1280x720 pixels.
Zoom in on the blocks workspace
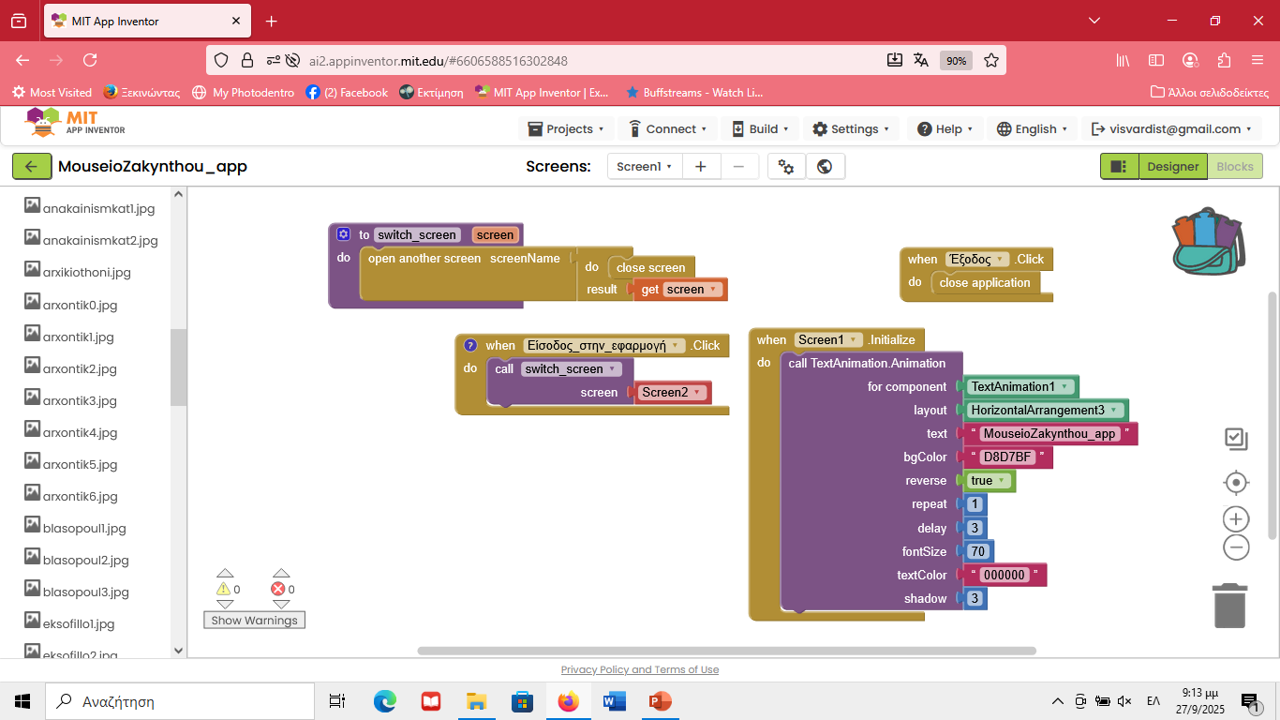(x=1236, y=519)
